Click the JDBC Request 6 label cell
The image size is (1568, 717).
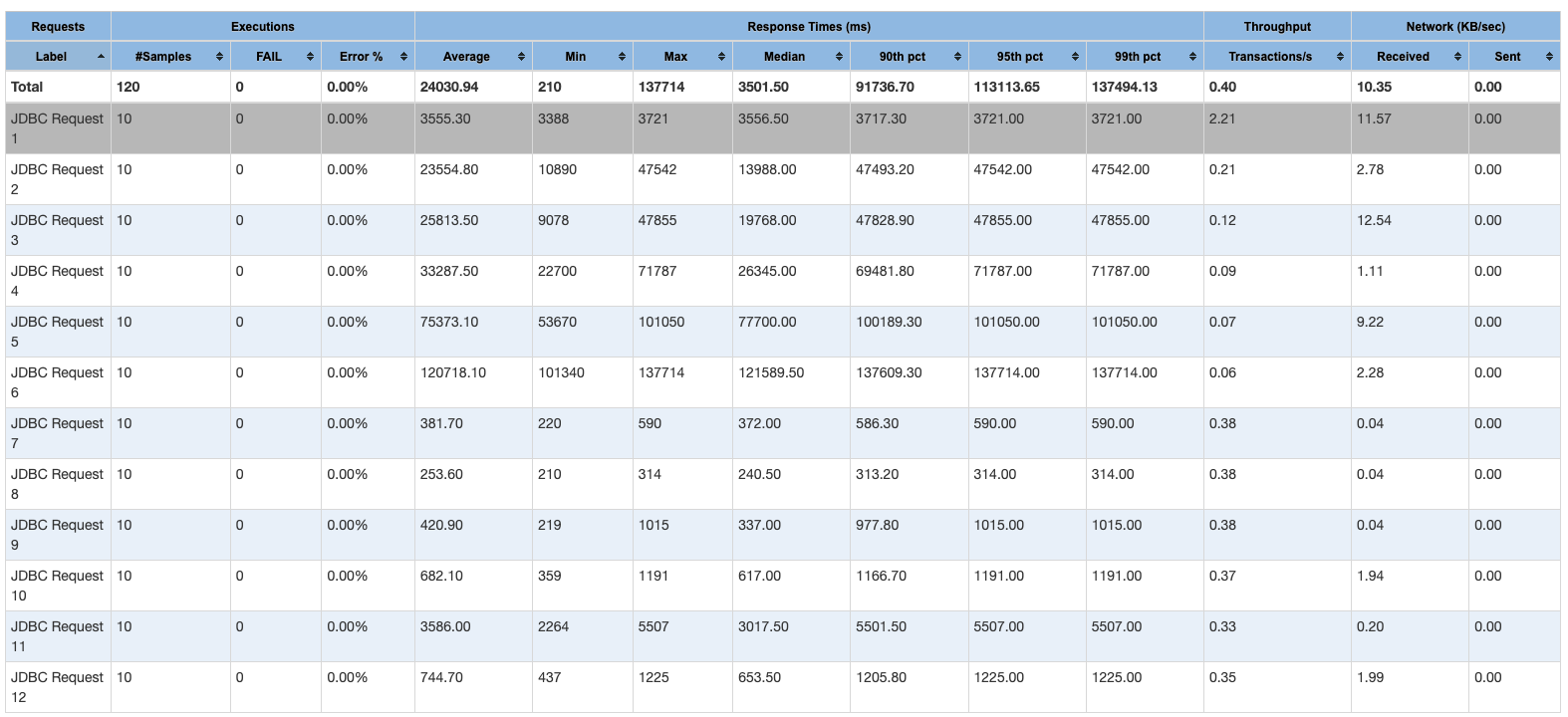(x=58, y=382)
